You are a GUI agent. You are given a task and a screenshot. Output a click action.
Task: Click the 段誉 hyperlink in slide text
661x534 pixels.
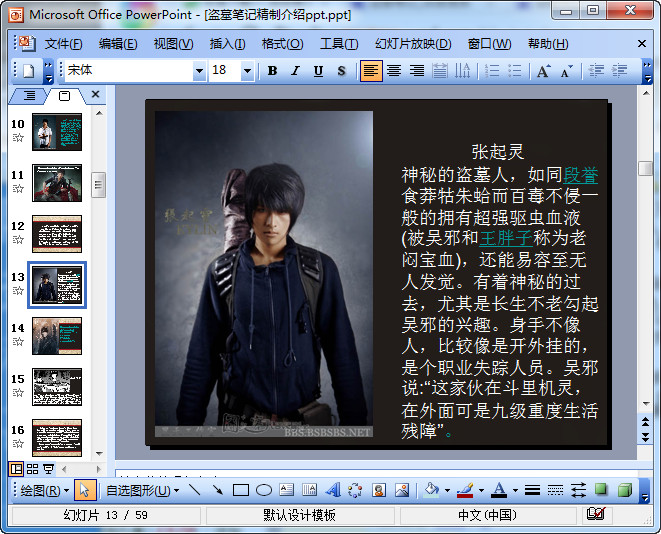click(x=581, y=174)
